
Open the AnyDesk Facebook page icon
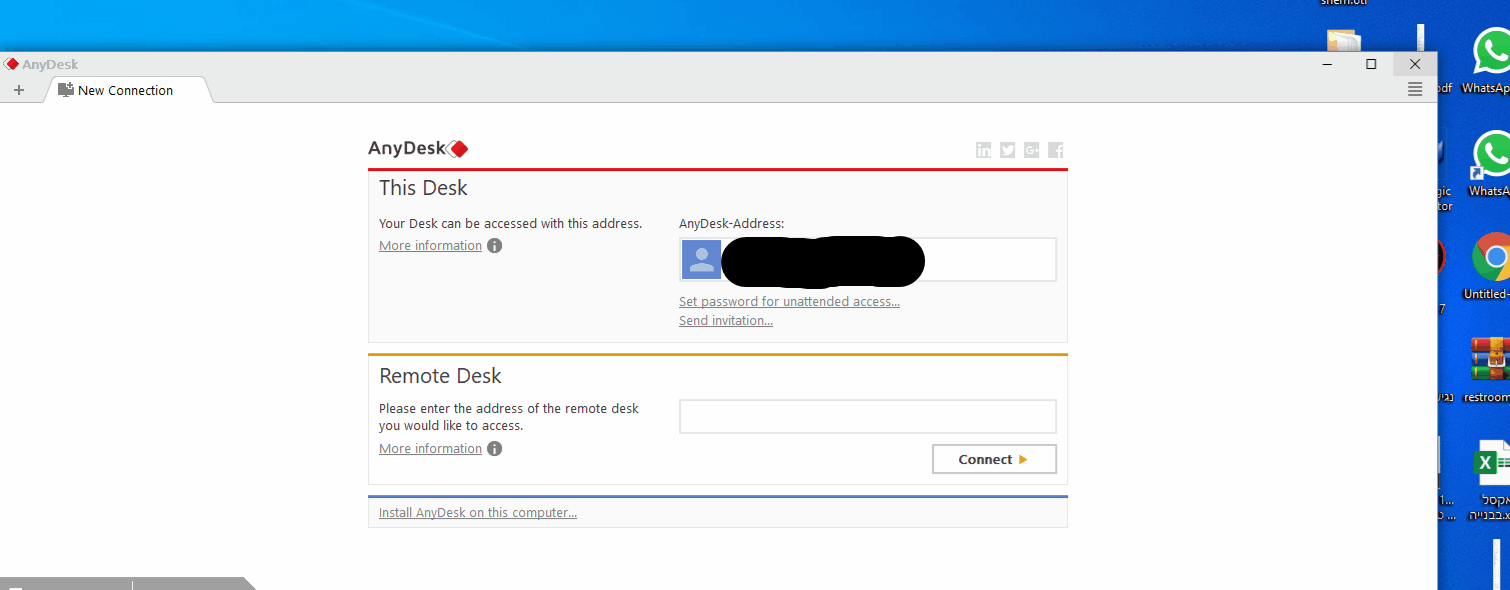pos(1056,150)
